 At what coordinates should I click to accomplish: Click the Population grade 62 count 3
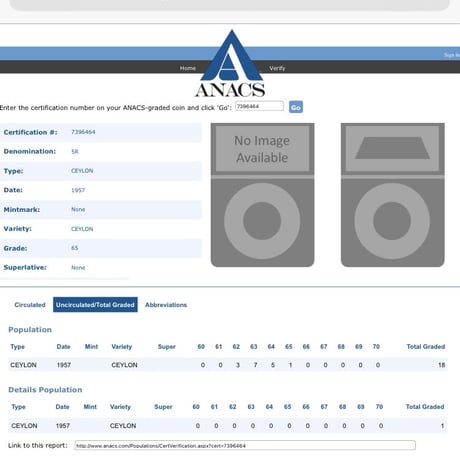coord(238,365)
